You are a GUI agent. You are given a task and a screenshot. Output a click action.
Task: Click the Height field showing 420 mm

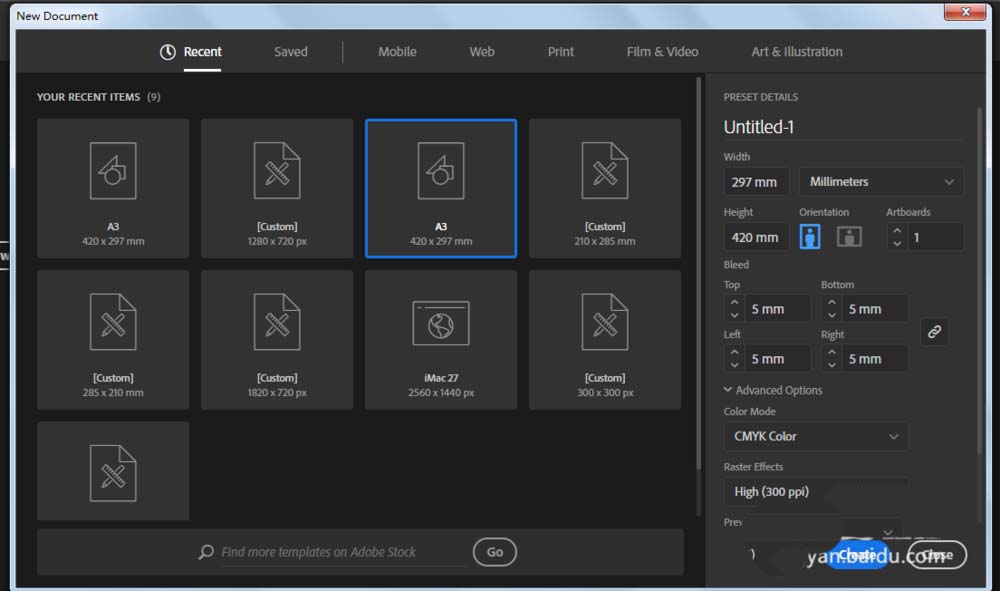point(756,237)
